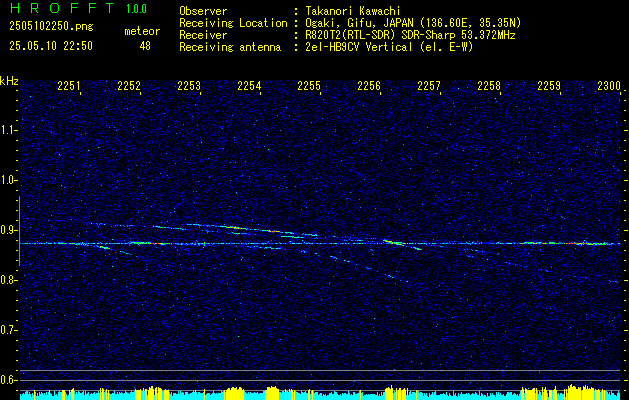629x400 pixels.
Task: Click the 2258 time marker
Action: pos(489,85)
